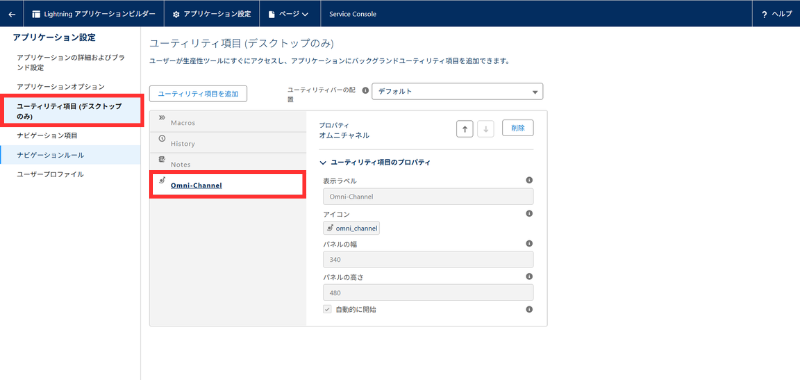Click the Macros utility icon

(x=162, y=117)
